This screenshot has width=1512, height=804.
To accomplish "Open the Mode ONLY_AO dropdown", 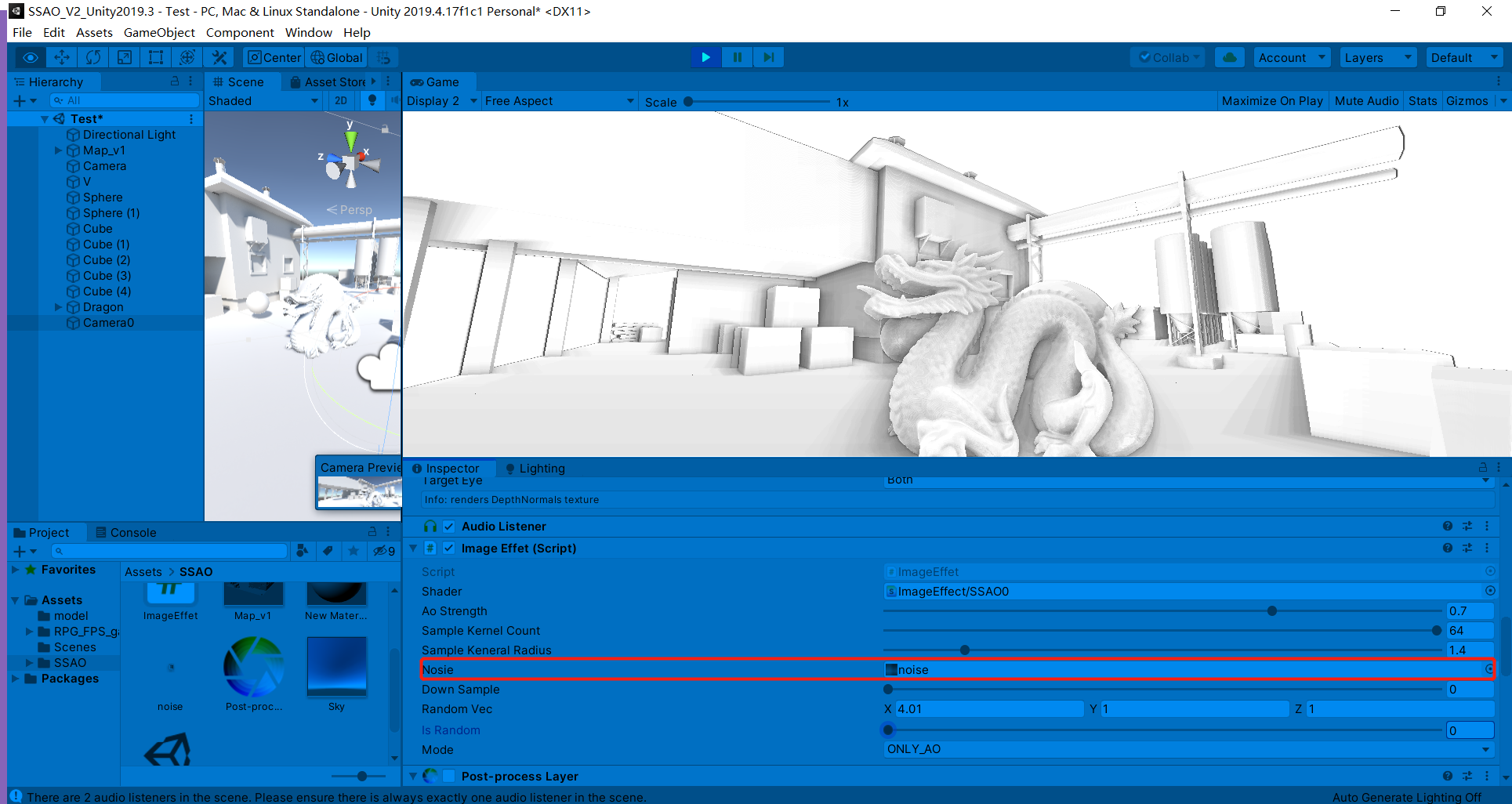I will tap(1188, 749).
